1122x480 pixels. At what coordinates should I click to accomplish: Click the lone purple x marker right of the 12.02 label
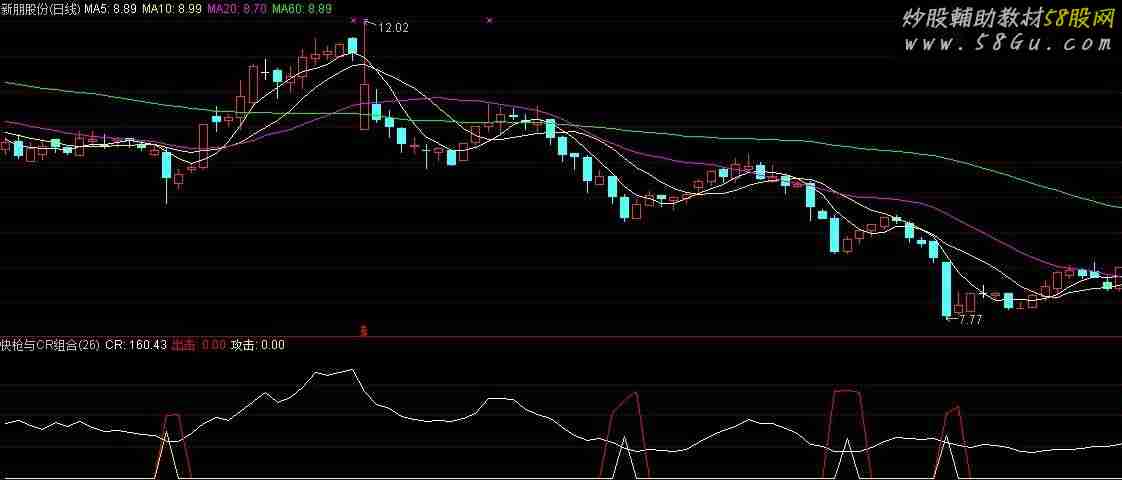point(489,21)
